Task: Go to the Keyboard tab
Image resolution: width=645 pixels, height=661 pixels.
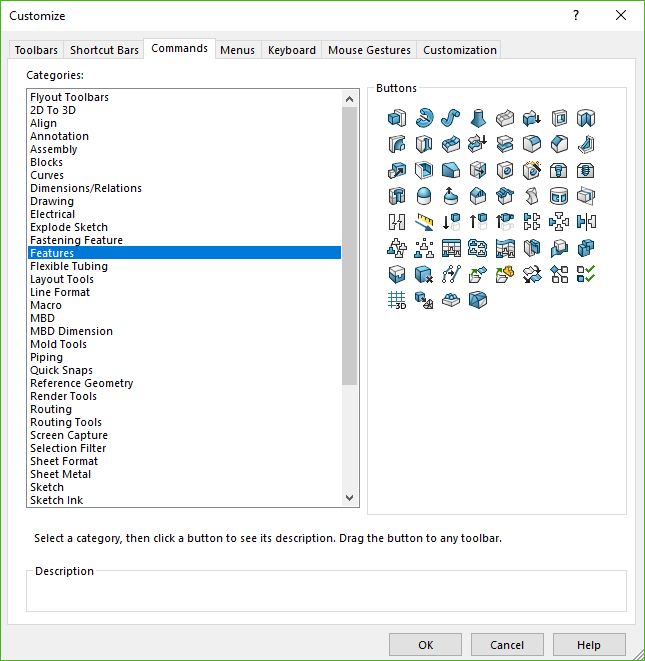Action: coord(291,50)
